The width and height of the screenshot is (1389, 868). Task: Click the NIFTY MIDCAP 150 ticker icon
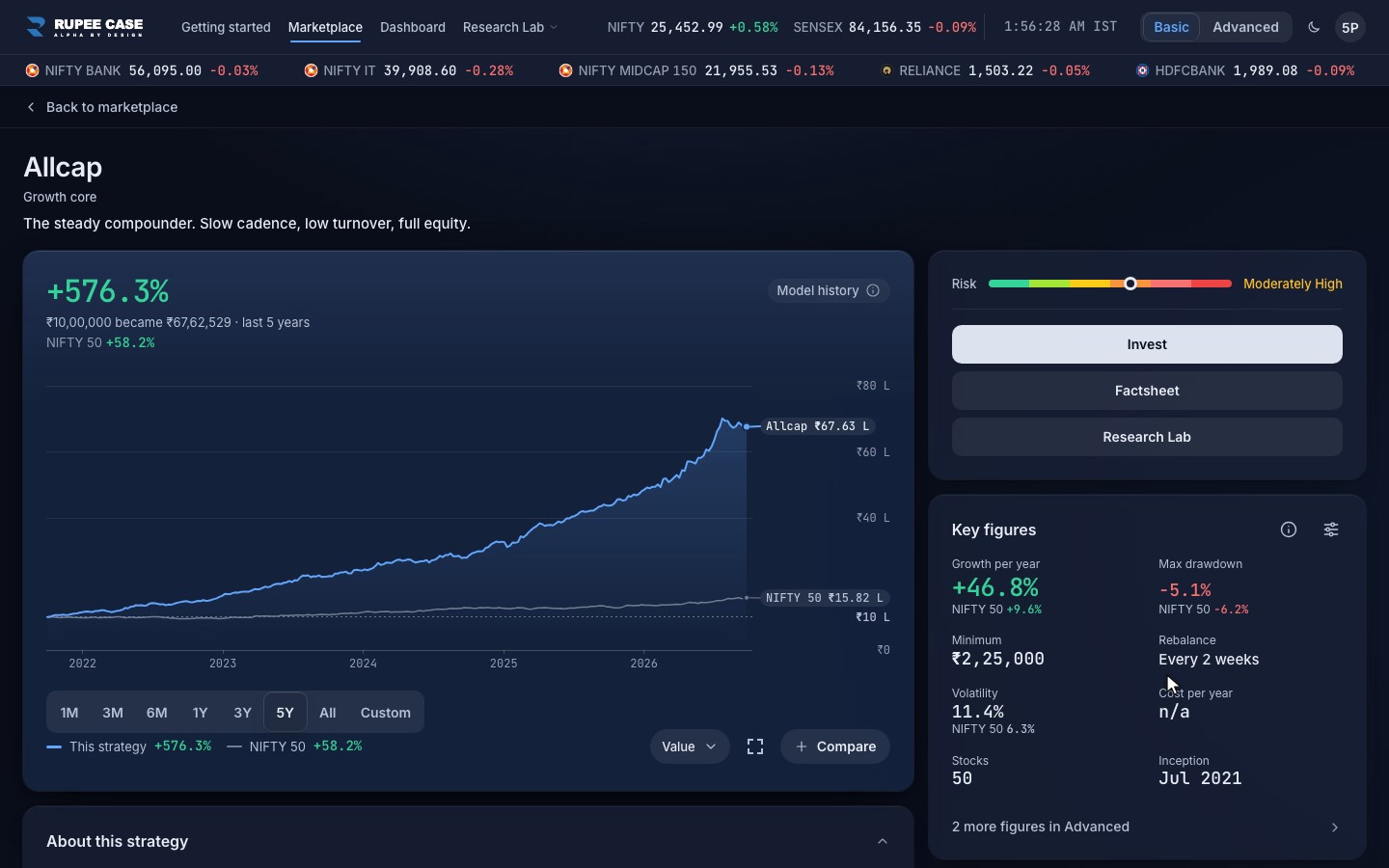[x=565, y=70]
